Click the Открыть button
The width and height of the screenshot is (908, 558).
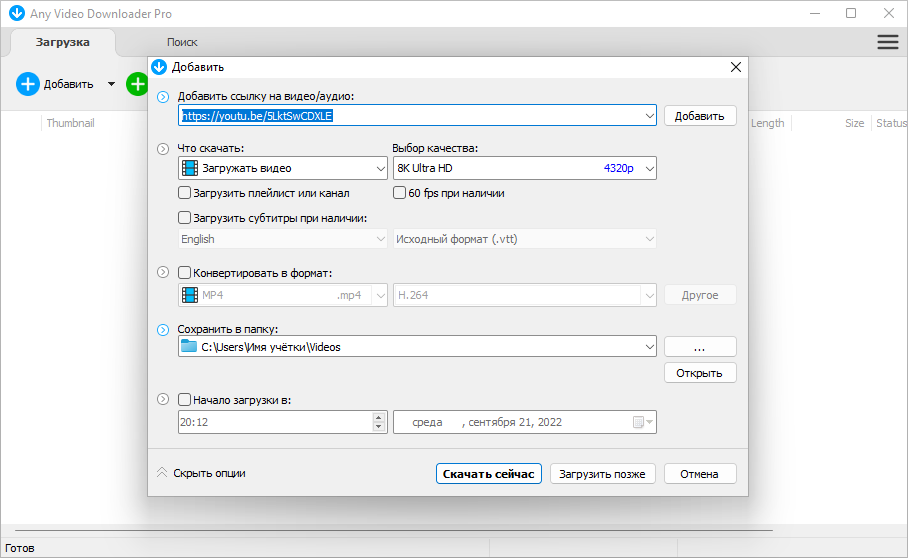(x=700, y=373)
